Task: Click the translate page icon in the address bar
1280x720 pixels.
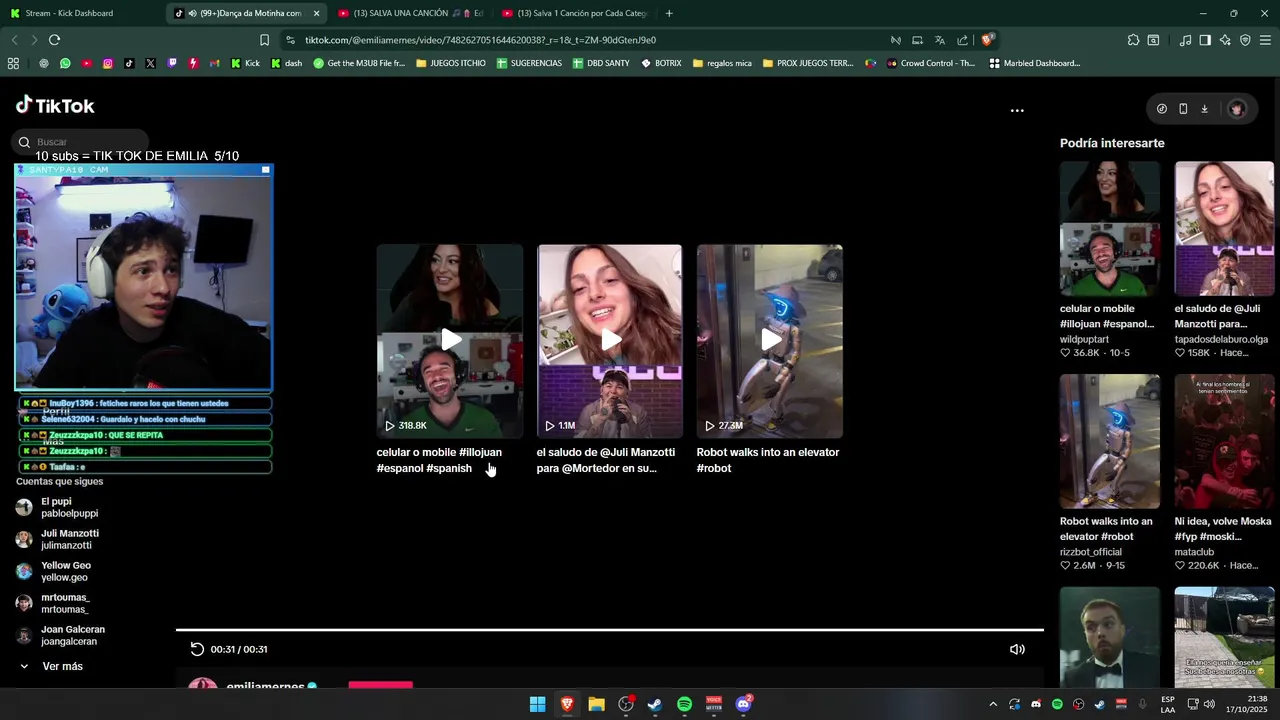Action: (x=940, y=40)
